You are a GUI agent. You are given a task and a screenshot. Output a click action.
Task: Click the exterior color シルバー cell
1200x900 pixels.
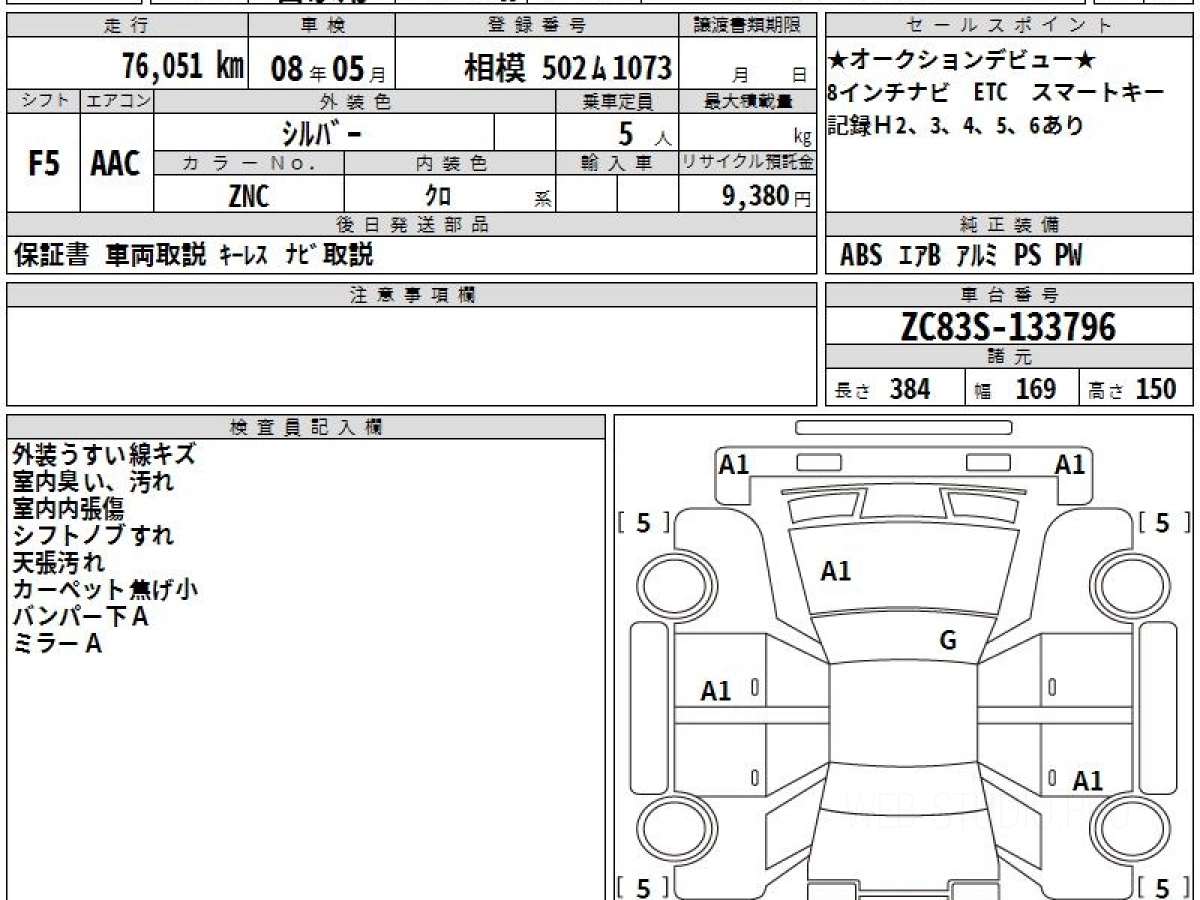(324, 132)
